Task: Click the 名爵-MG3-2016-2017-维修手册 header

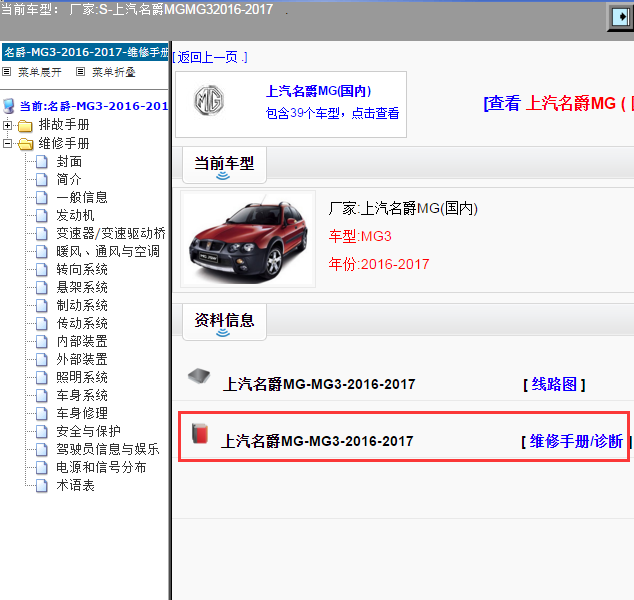Action: click(x=85, y=52)
